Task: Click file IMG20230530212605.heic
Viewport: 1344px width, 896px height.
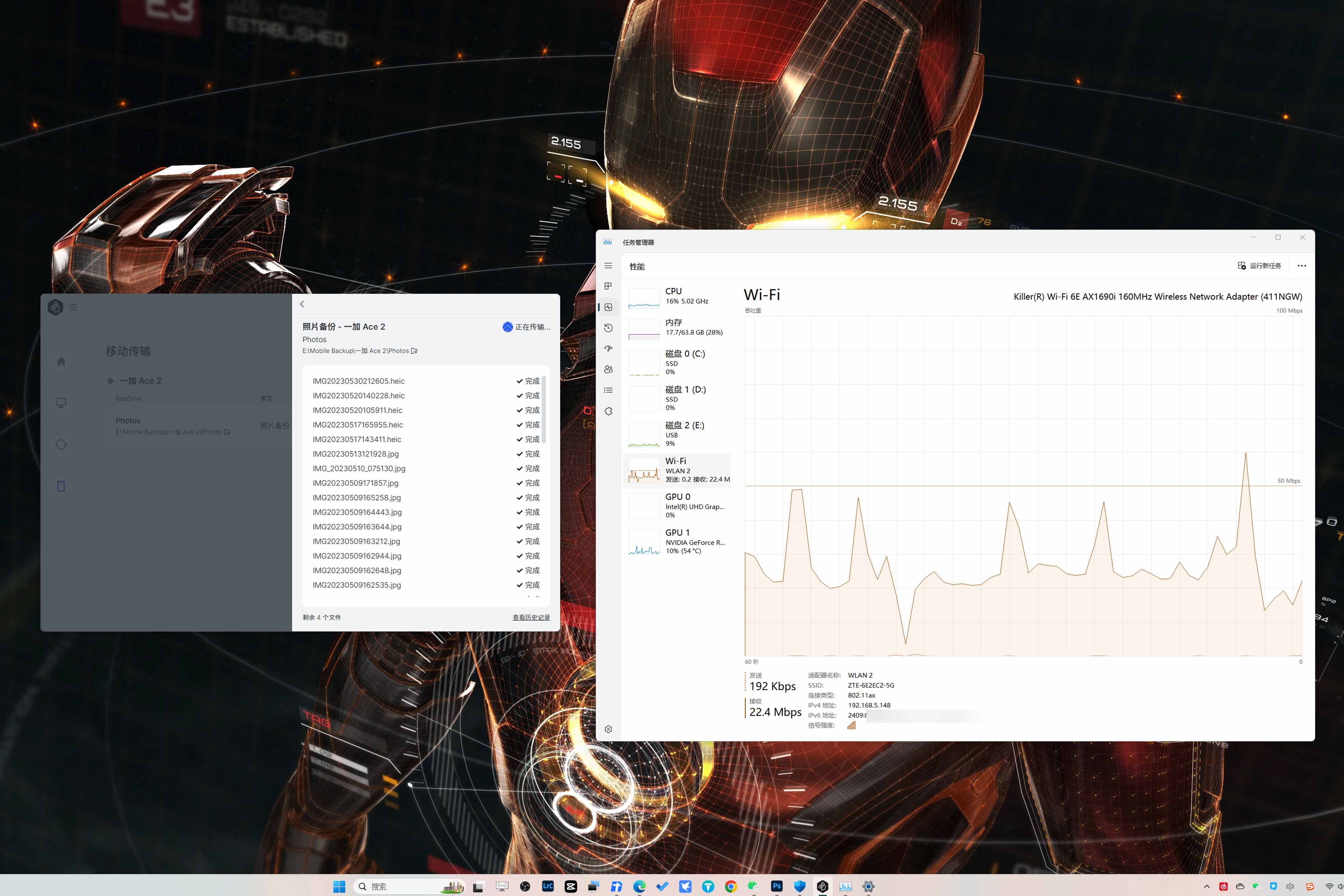Action: coord(358,381)
